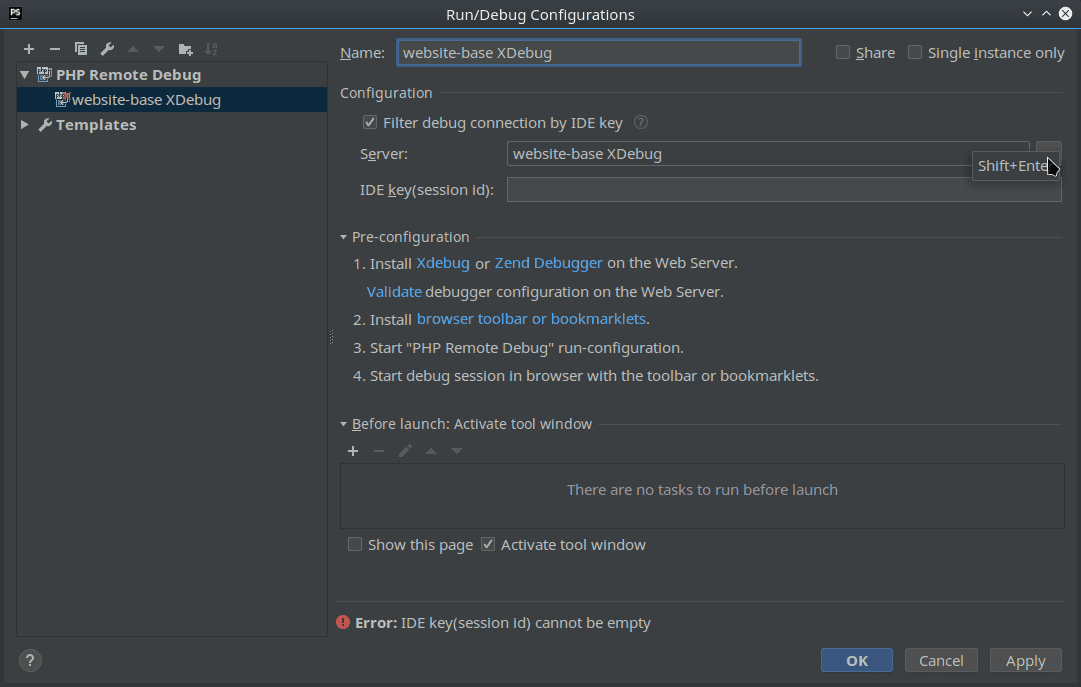Create new configurations folder
The image size is (1081, 687).
185,49
